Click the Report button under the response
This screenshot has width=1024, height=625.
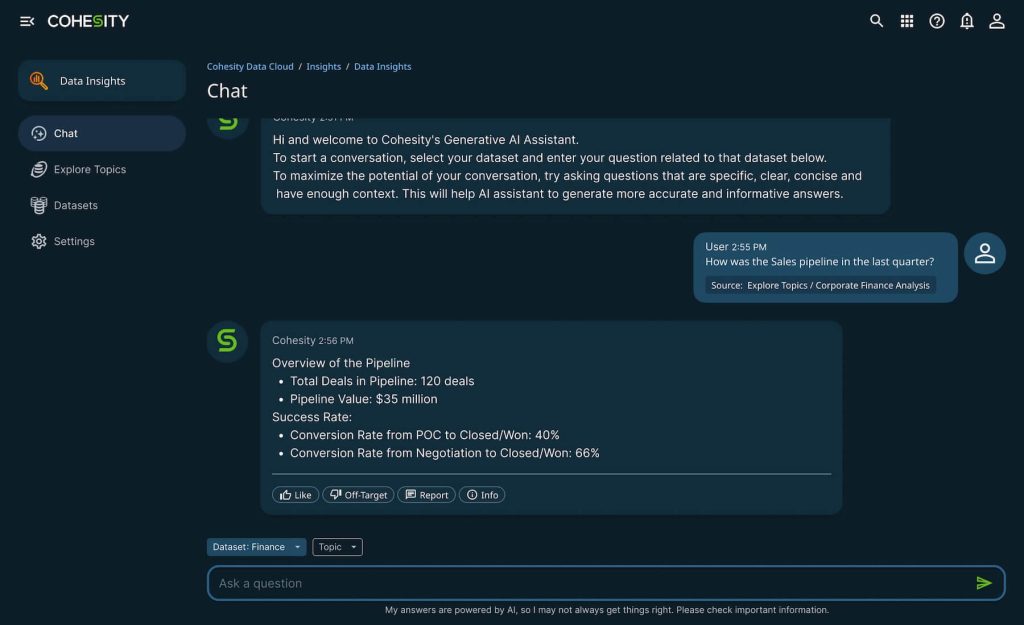(426, 495)
